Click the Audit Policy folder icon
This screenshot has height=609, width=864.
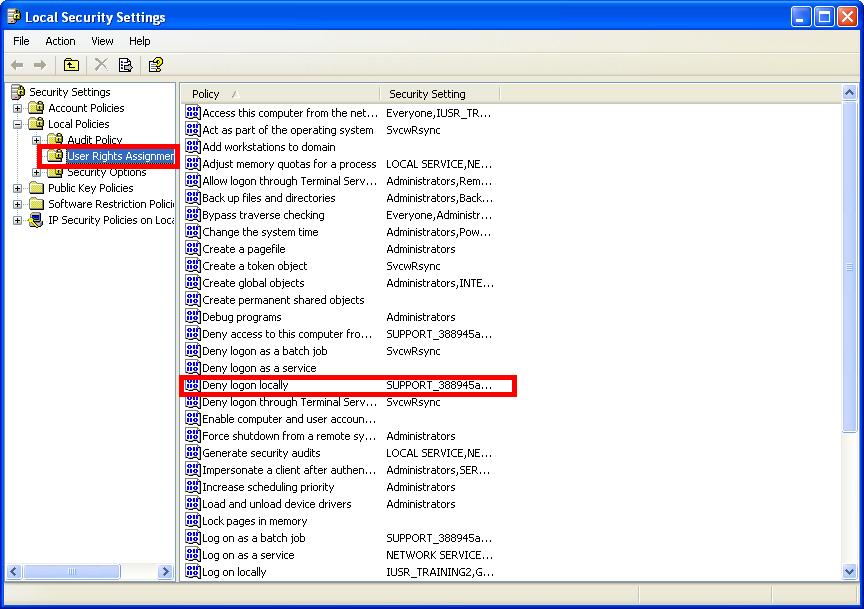pyautogui.click(x=55, y=139)
